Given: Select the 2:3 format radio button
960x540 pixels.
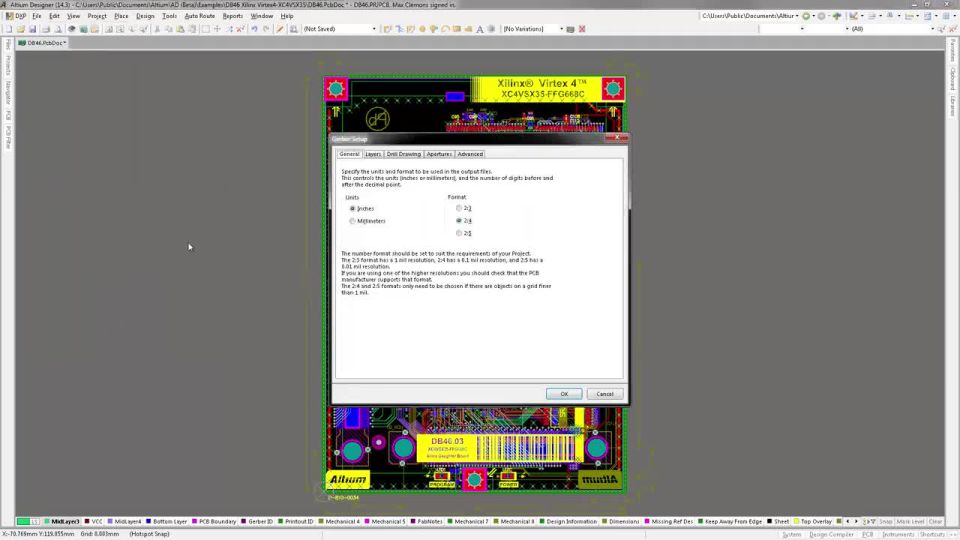Looking at the screenshot, I should [x=459, y=208].
